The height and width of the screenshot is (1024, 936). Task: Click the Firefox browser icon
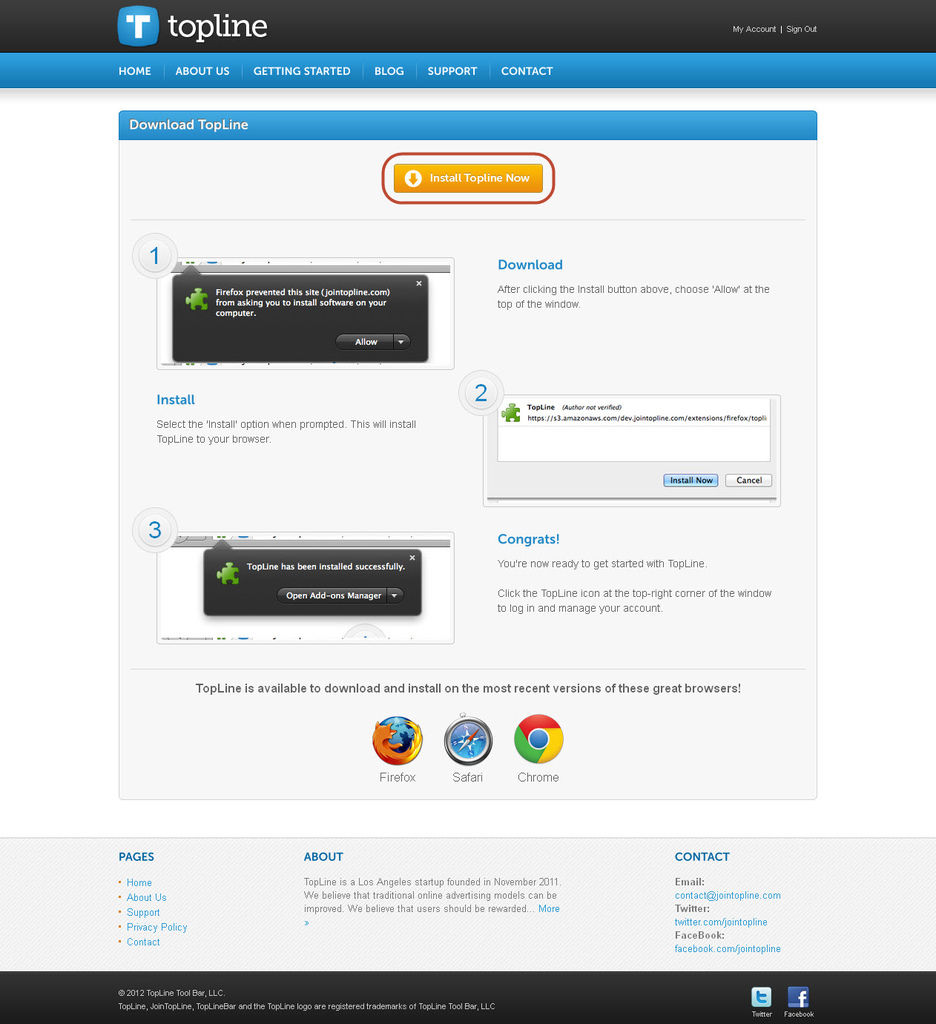[x=397, y=741]
